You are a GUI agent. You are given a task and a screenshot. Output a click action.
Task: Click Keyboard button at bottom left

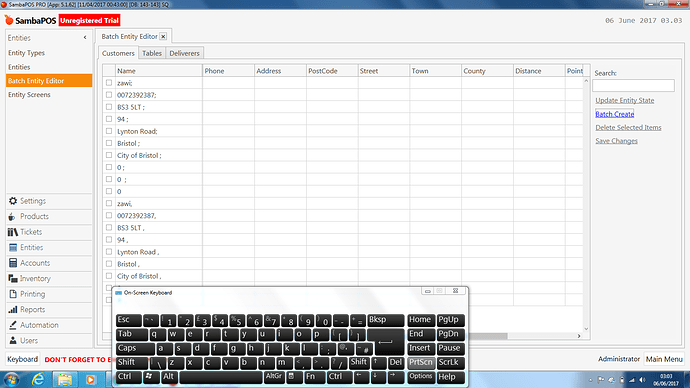22,359
